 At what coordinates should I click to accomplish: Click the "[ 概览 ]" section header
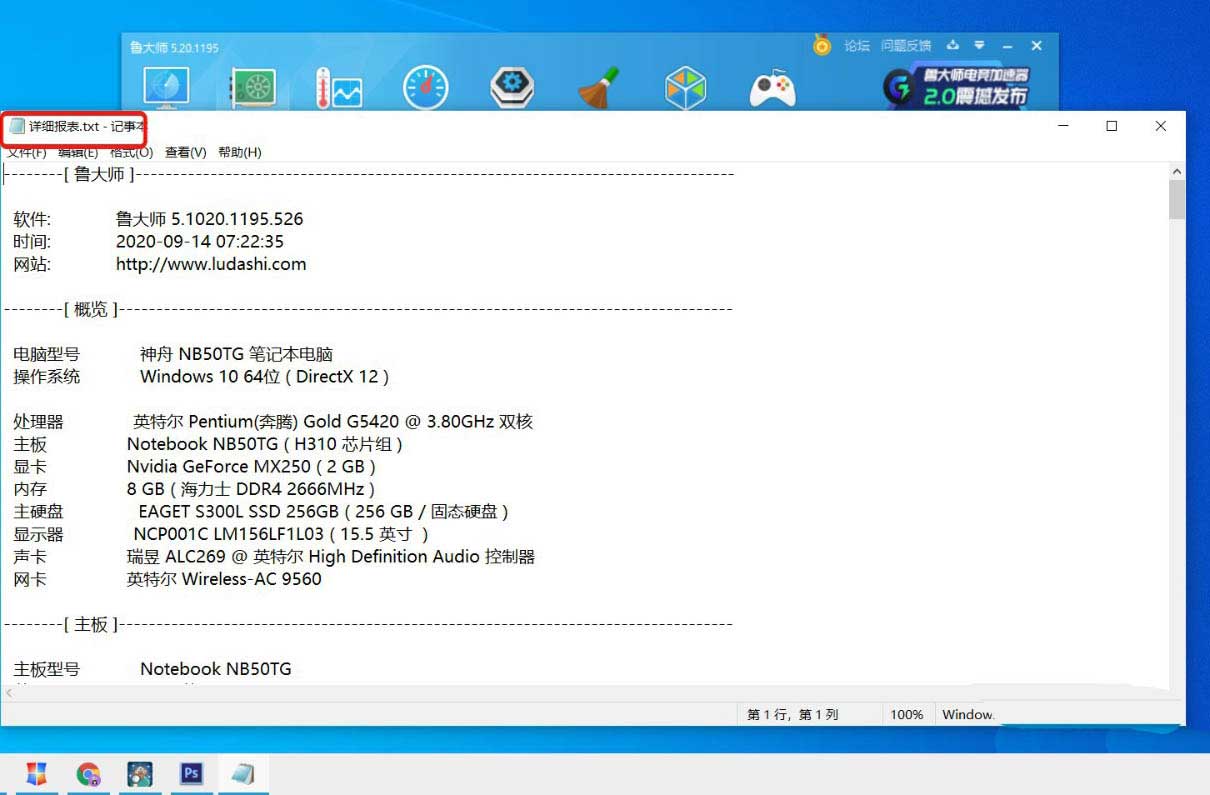pos(91,309)
